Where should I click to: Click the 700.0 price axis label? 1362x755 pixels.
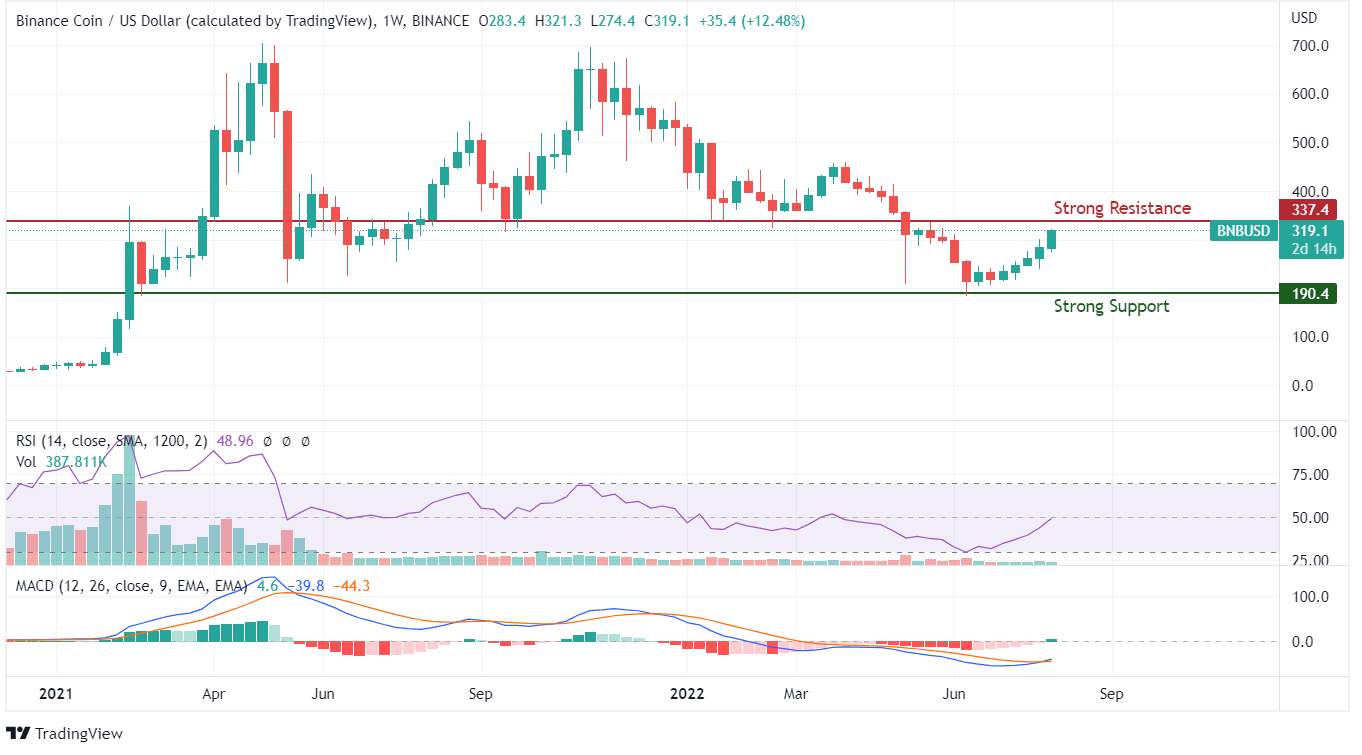(1311, 46)
